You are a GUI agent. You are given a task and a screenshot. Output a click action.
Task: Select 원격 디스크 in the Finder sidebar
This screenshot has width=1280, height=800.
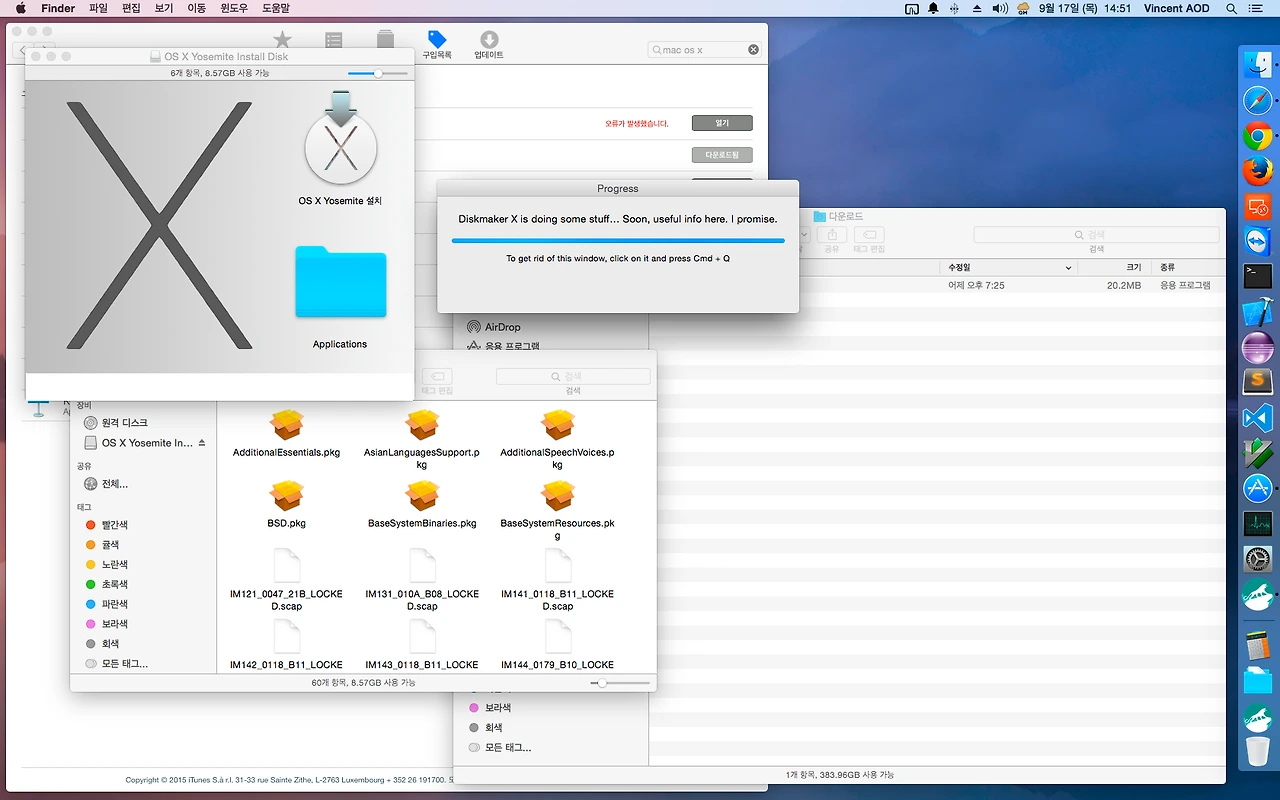tap(124, 423)
